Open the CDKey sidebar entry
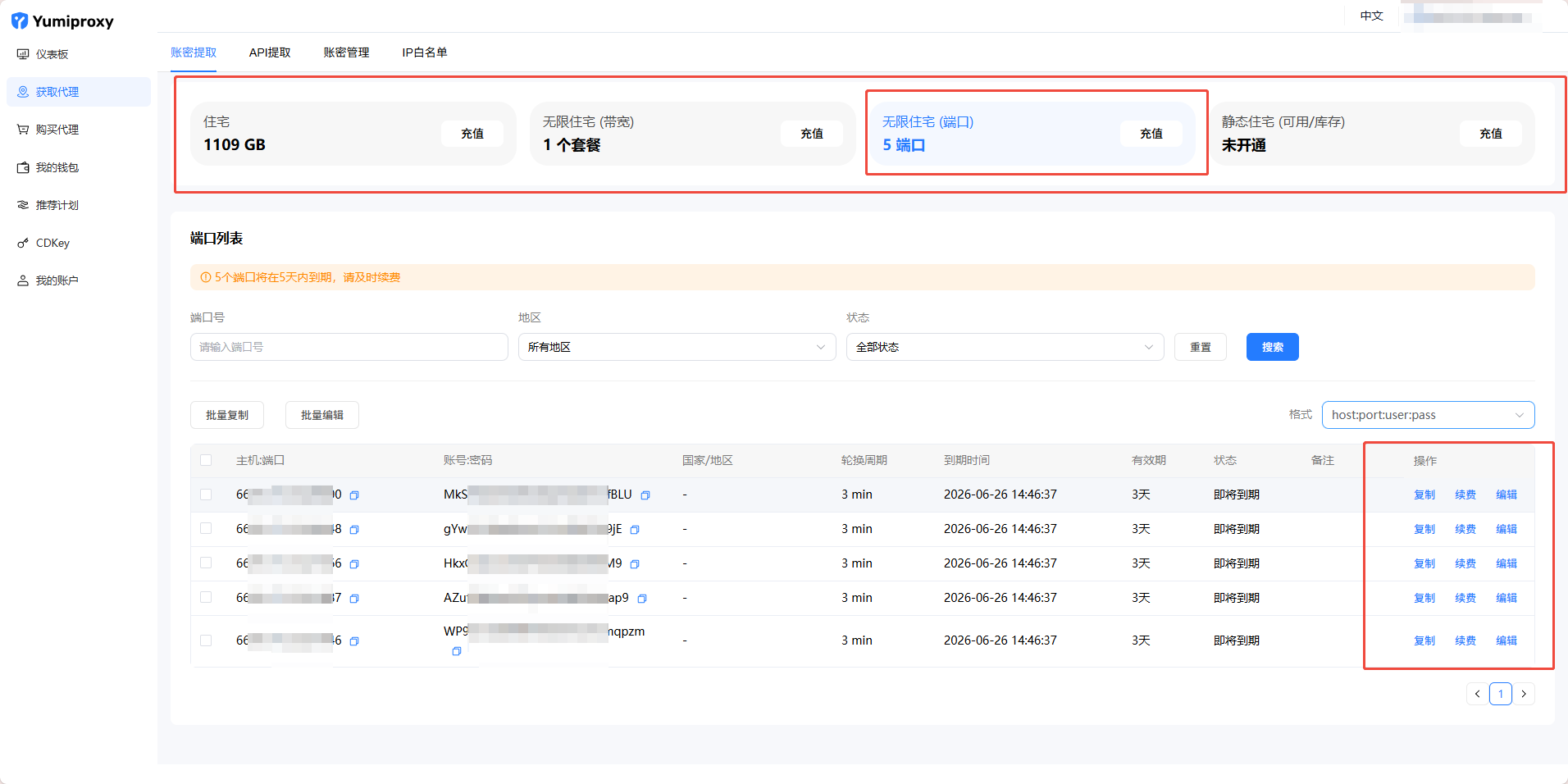 pyautogui.click(x=79, y=243)
